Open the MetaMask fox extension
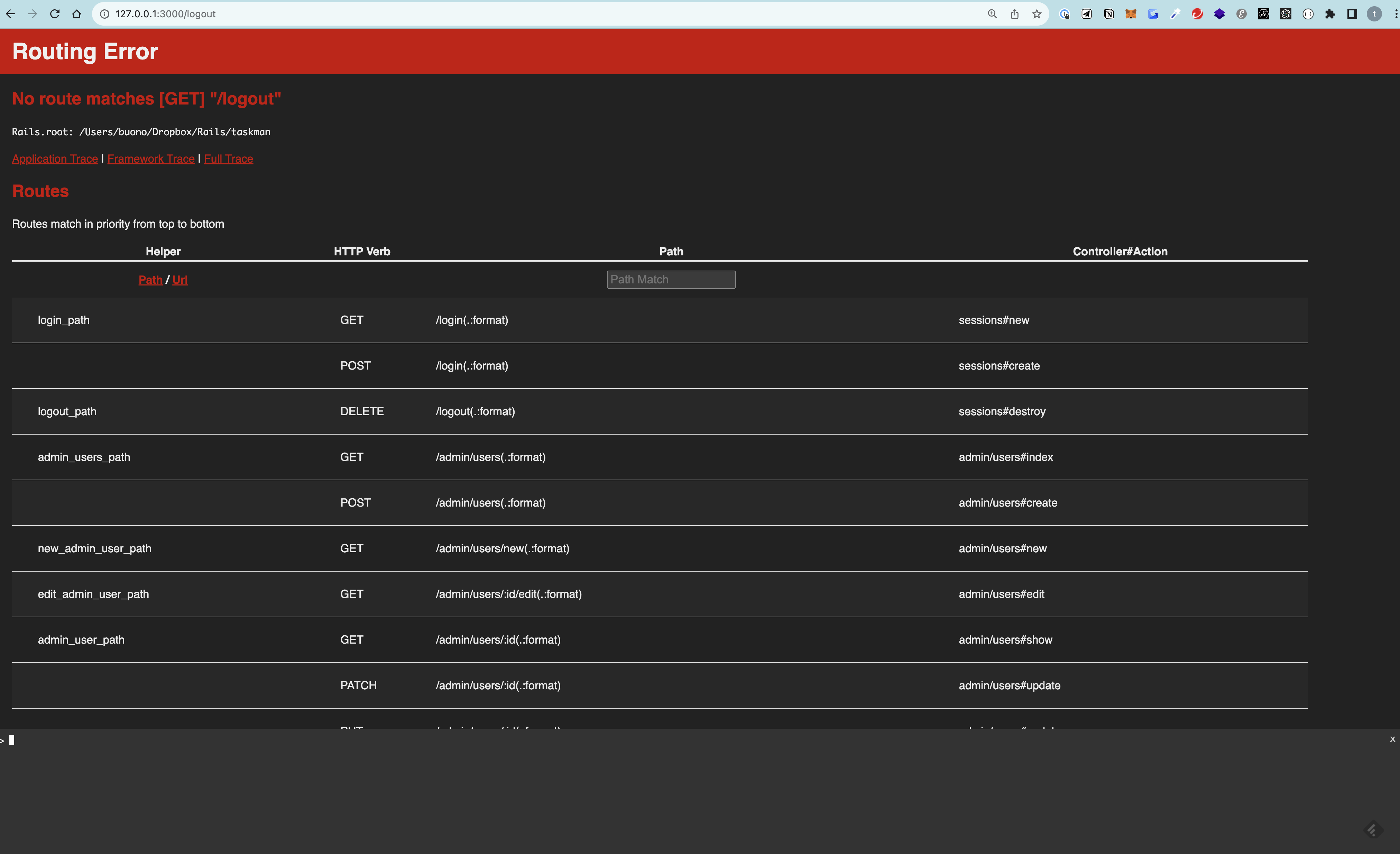This screenshot has width=1400, height=854. click(x=1131, y=13)
